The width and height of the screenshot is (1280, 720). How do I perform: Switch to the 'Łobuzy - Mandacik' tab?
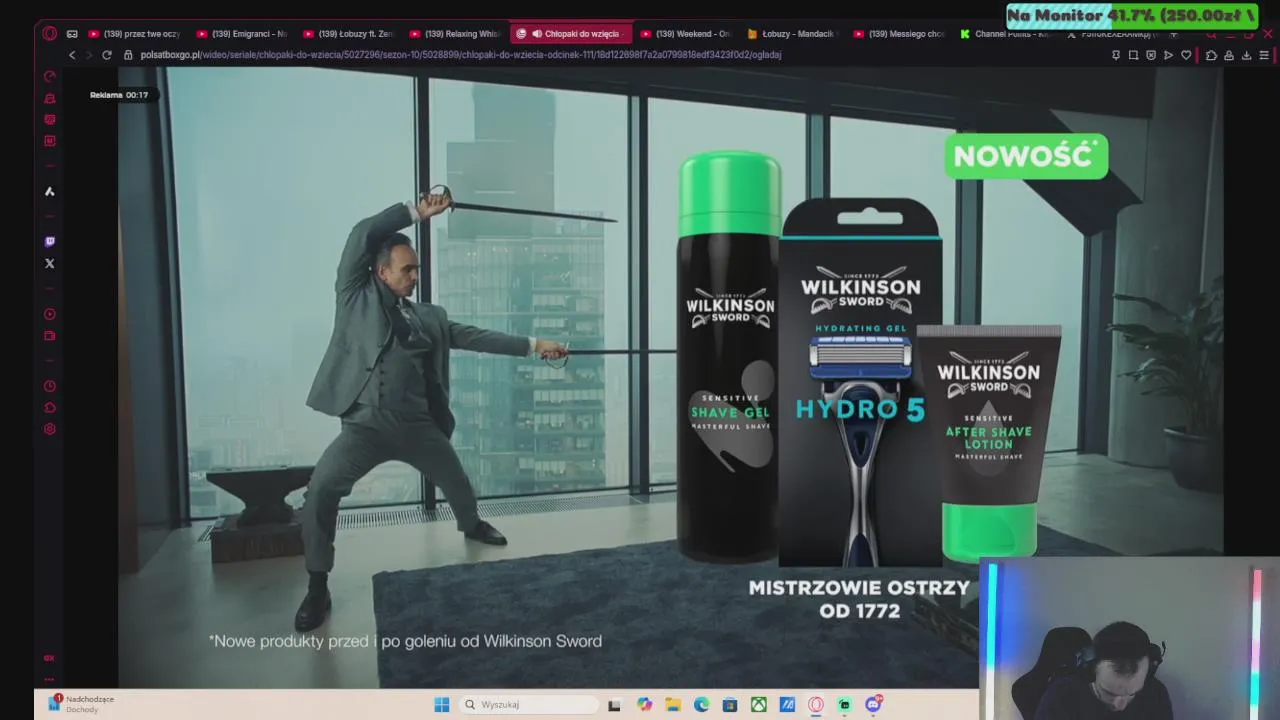pyautogui.click(x=790, y=34)
